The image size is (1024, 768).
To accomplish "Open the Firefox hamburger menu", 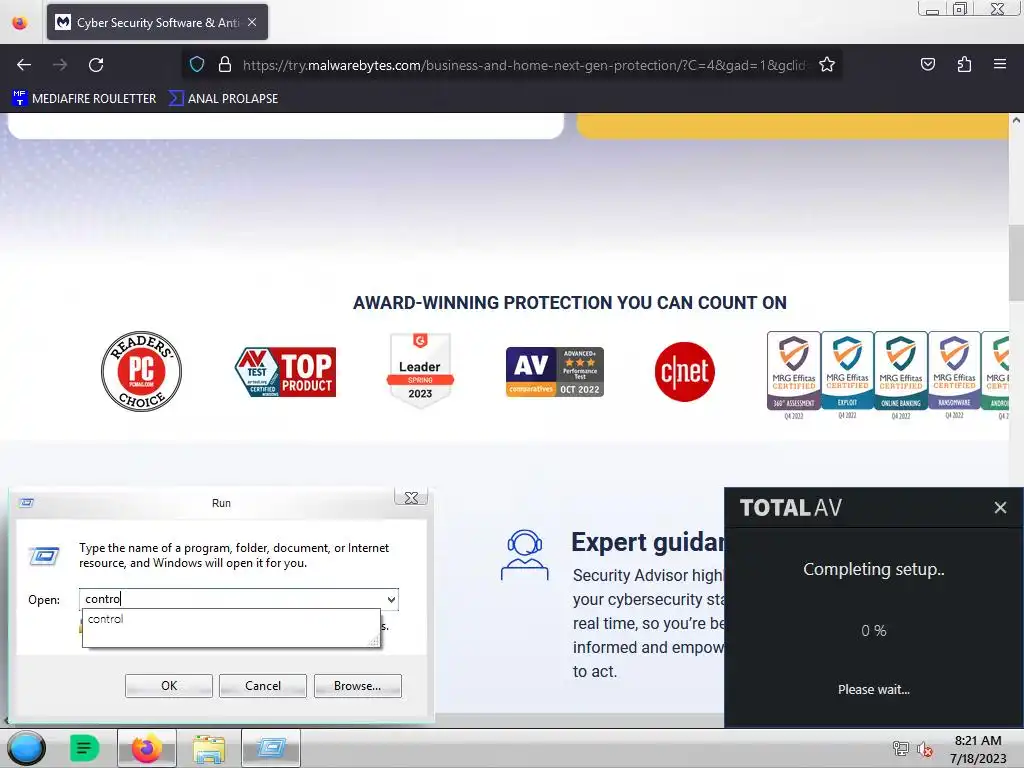I will 1000,64.
